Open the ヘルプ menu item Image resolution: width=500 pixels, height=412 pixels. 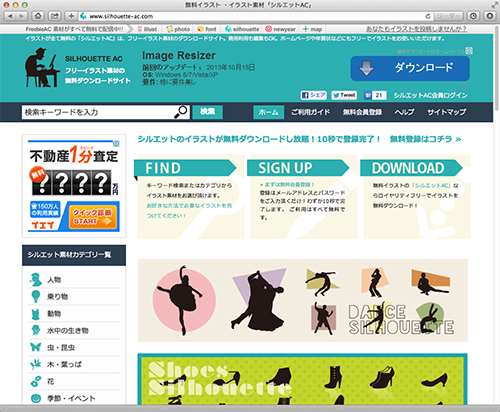[405, 112]
